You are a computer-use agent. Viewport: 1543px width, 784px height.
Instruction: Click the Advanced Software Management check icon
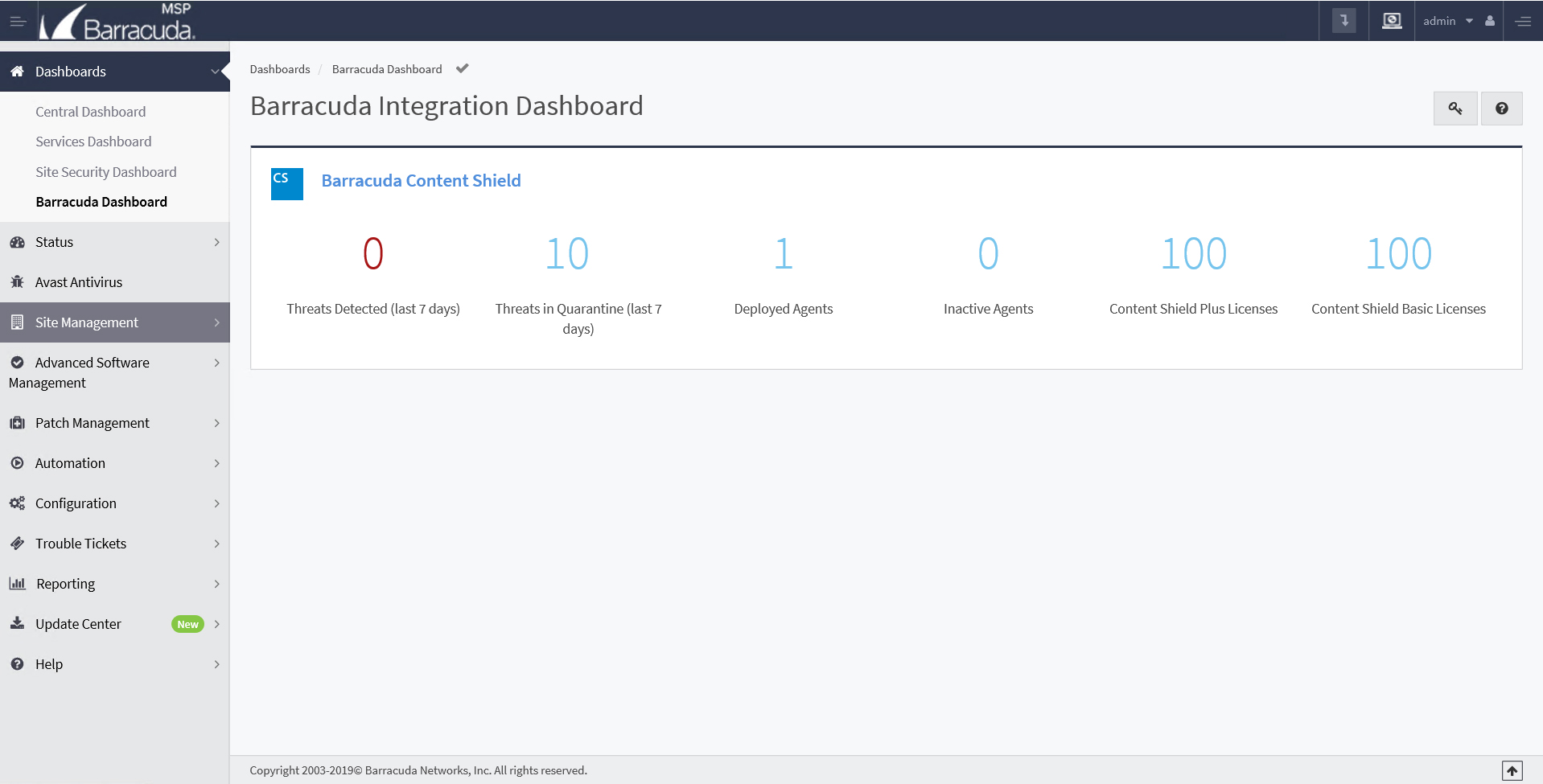coord(17,363)
